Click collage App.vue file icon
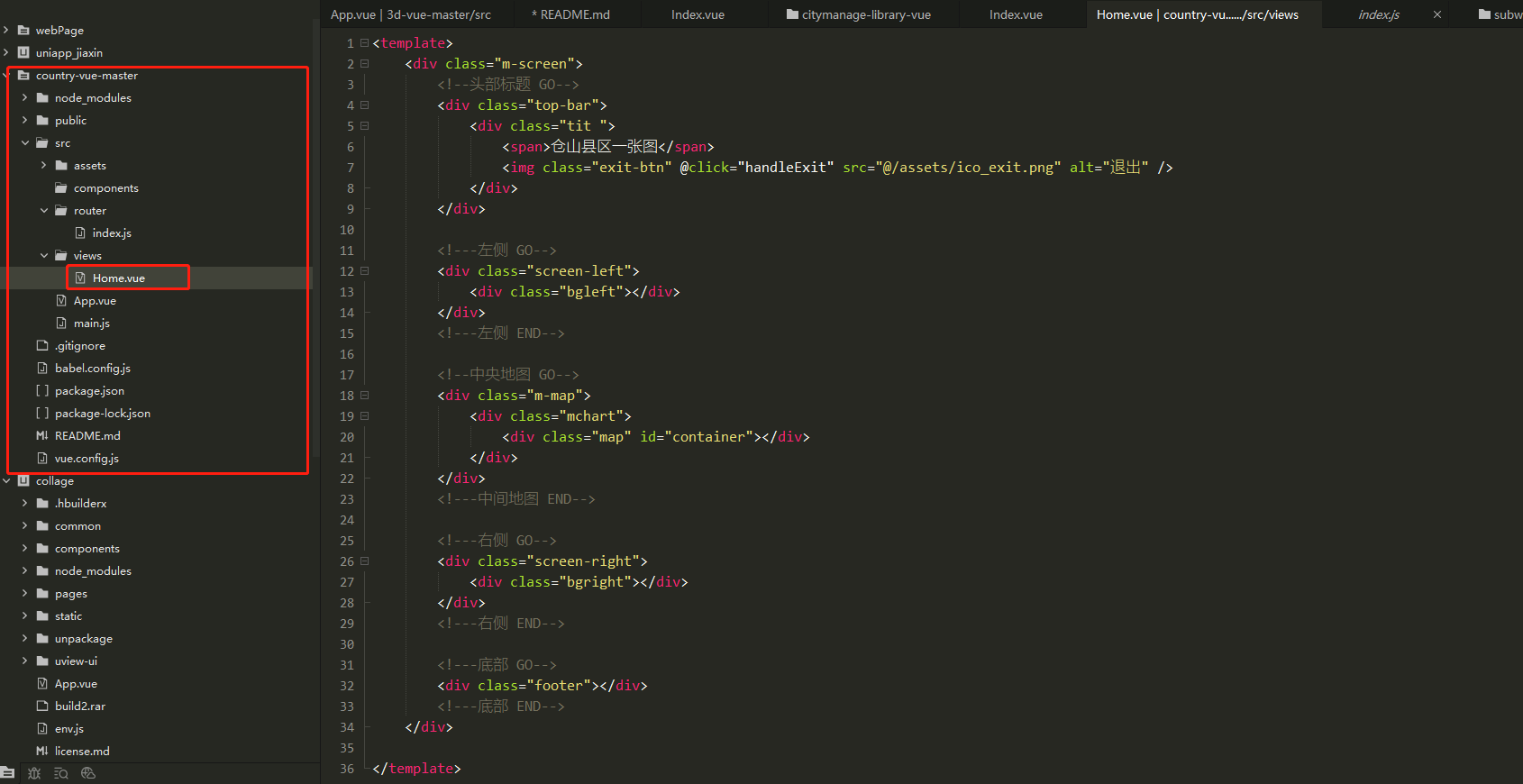This screenshot has height=784, width=1523. tap(42, 684)
